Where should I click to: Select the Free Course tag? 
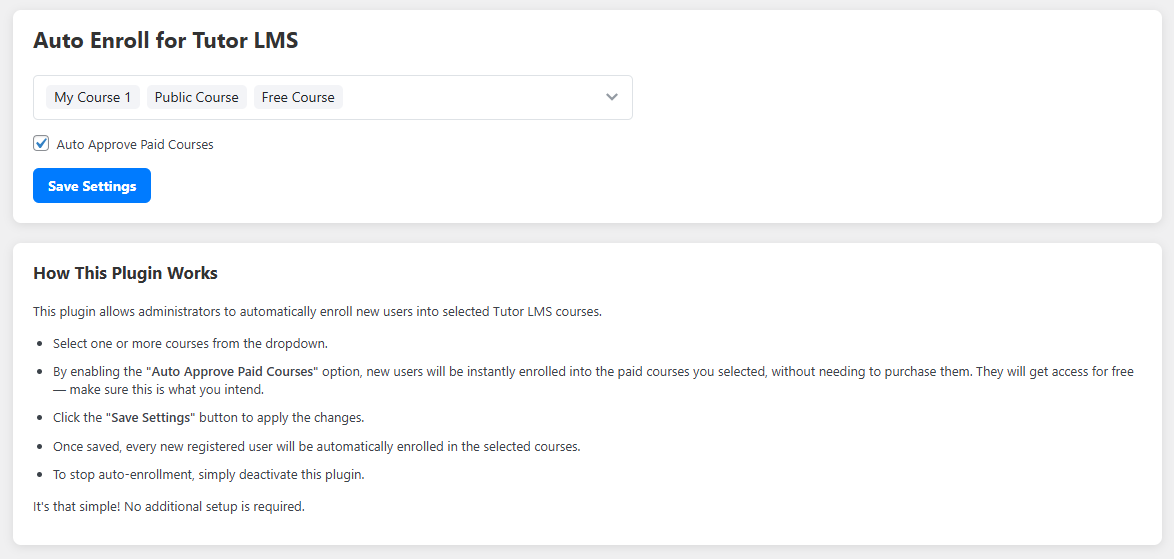(x=298, y=97)
